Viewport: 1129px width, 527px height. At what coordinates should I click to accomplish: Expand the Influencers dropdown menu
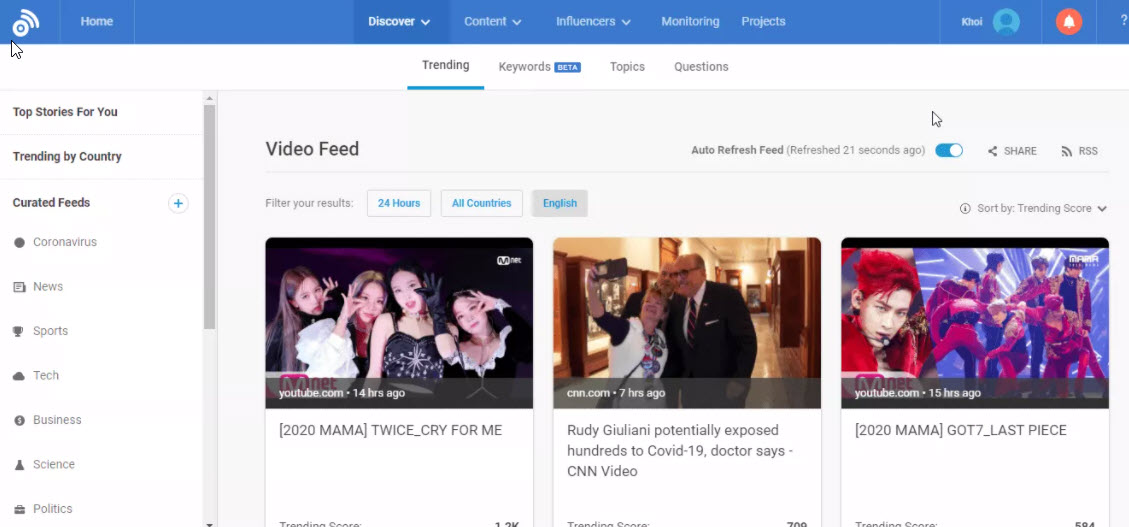click(x=593, y=22)
